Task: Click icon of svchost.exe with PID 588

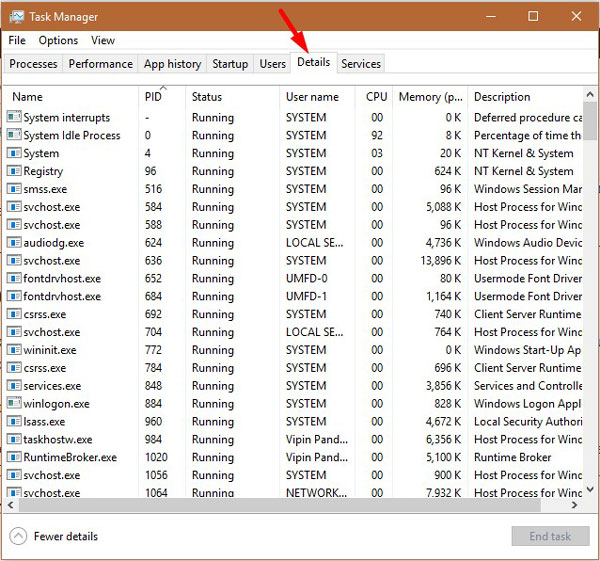Action: [14, 225]
